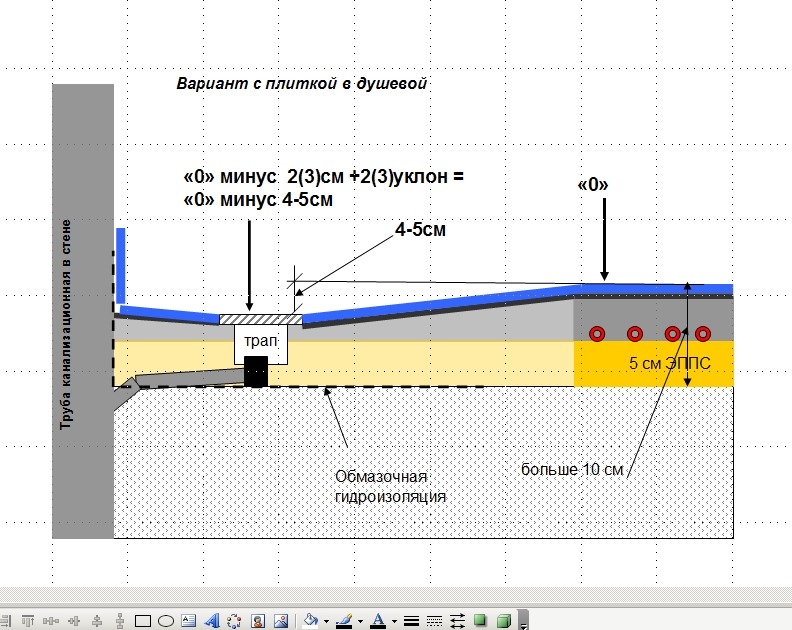Apply Font Color letter A
Viewport: 792px width, 630px height.
(x=377, y=621)
